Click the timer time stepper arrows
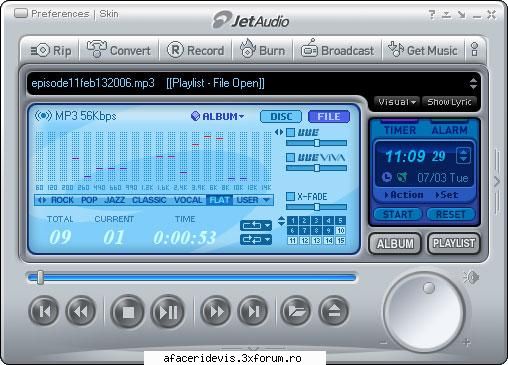508x365 pixels. 463,156
